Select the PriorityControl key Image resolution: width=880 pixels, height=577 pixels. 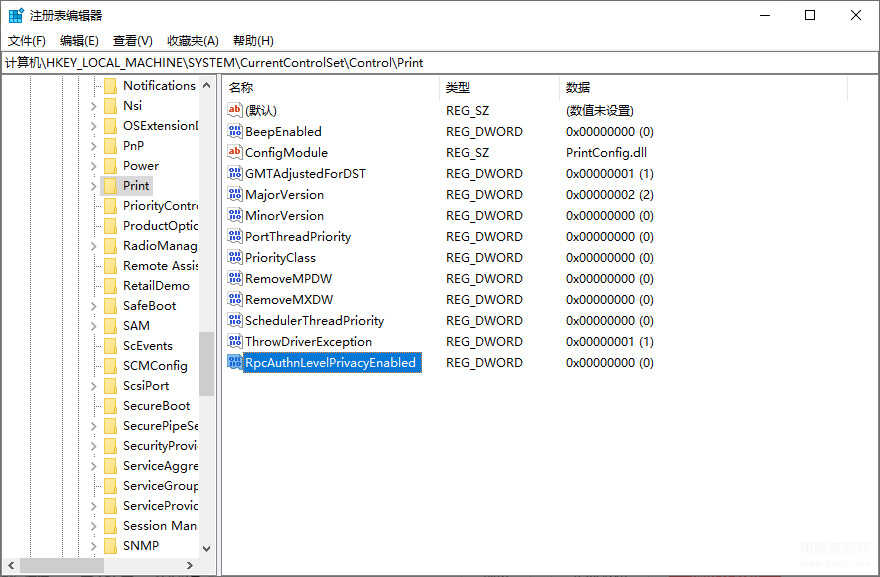tap(160, 205)
